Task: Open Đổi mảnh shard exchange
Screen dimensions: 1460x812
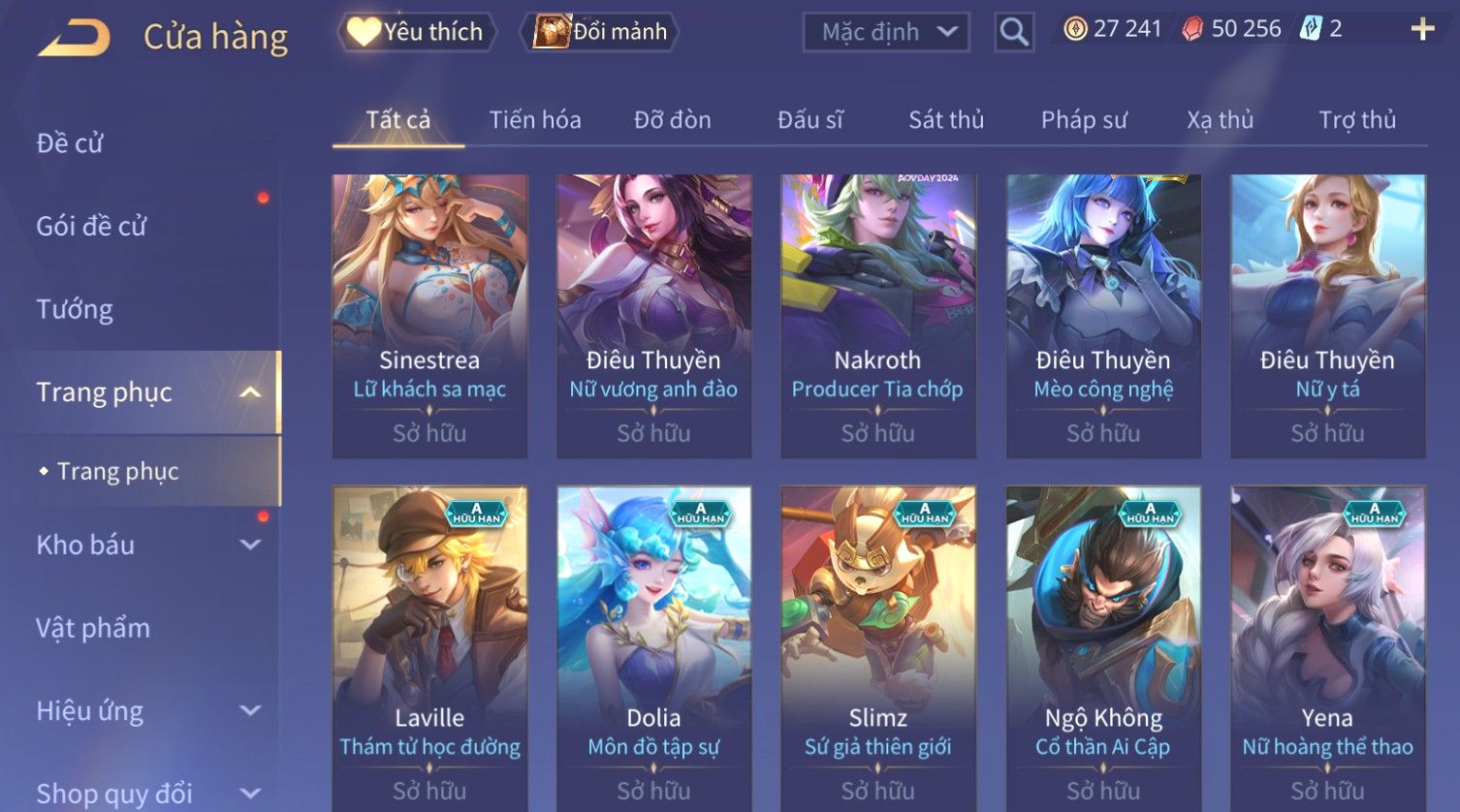Action: point(599,32)
